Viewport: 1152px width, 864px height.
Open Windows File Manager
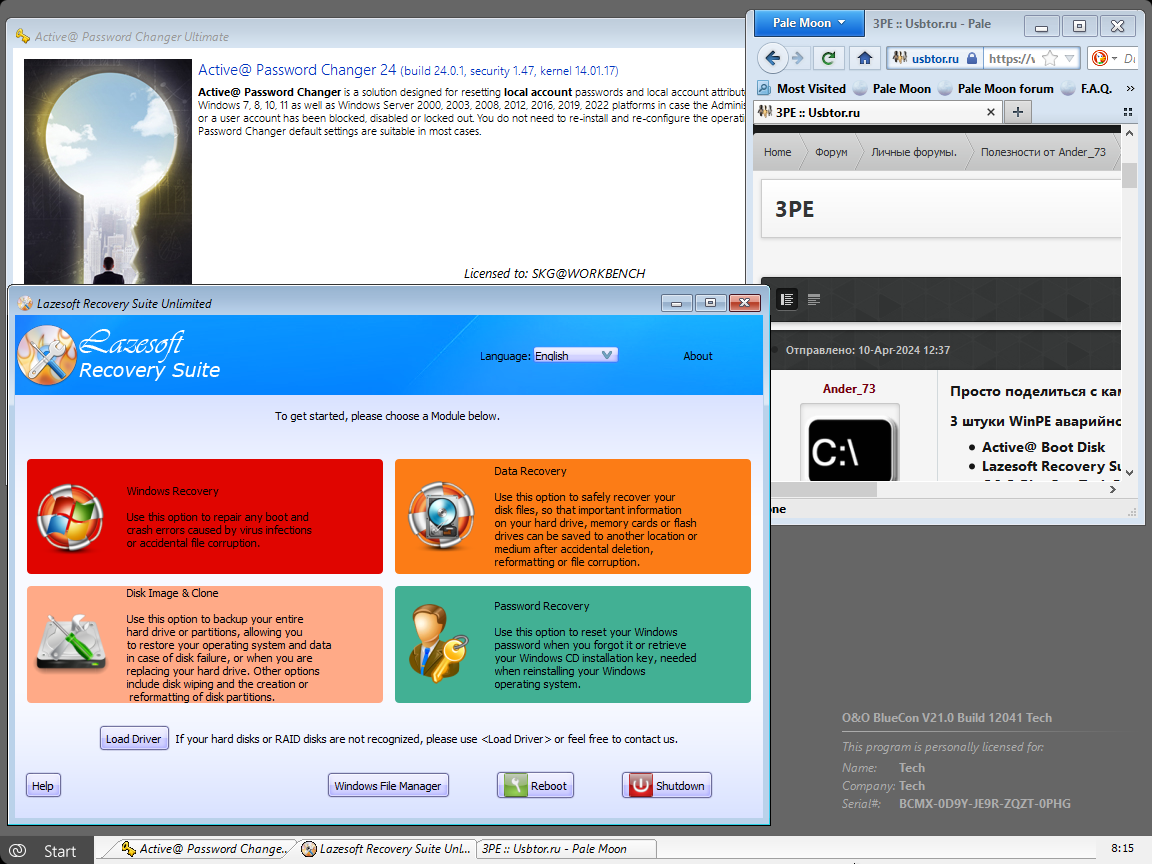point(388,786)
